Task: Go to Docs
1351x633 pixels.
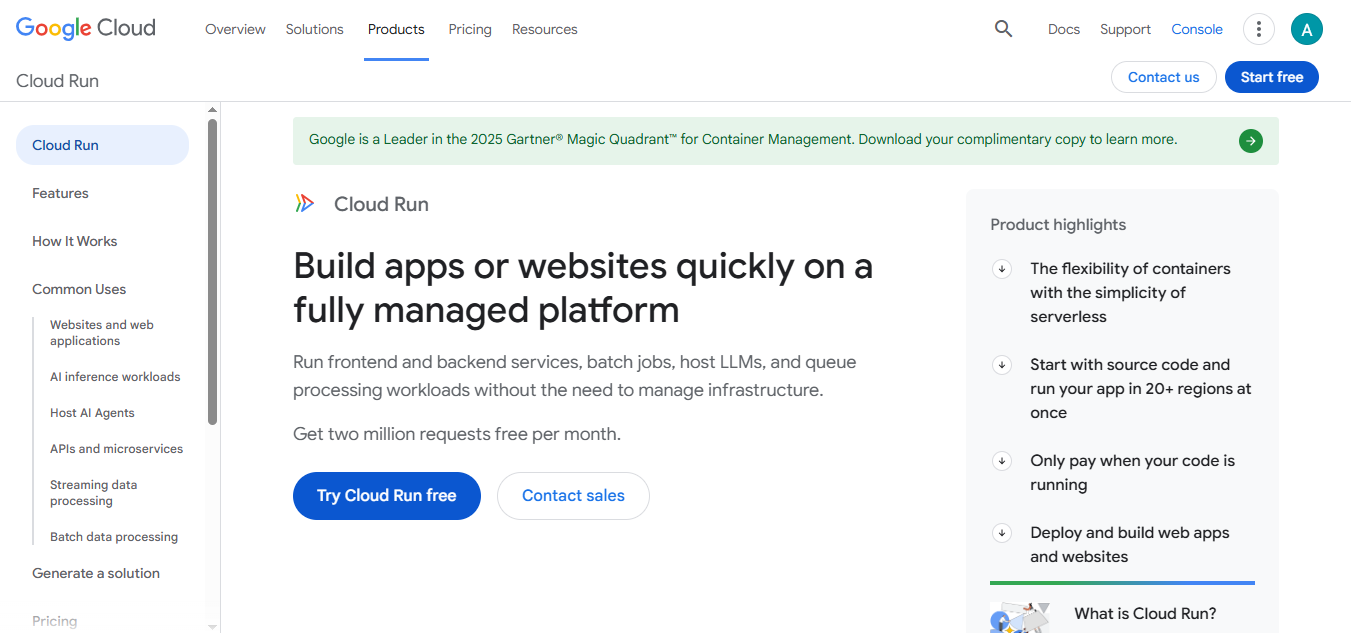Action: click(x=1064, y=29)
